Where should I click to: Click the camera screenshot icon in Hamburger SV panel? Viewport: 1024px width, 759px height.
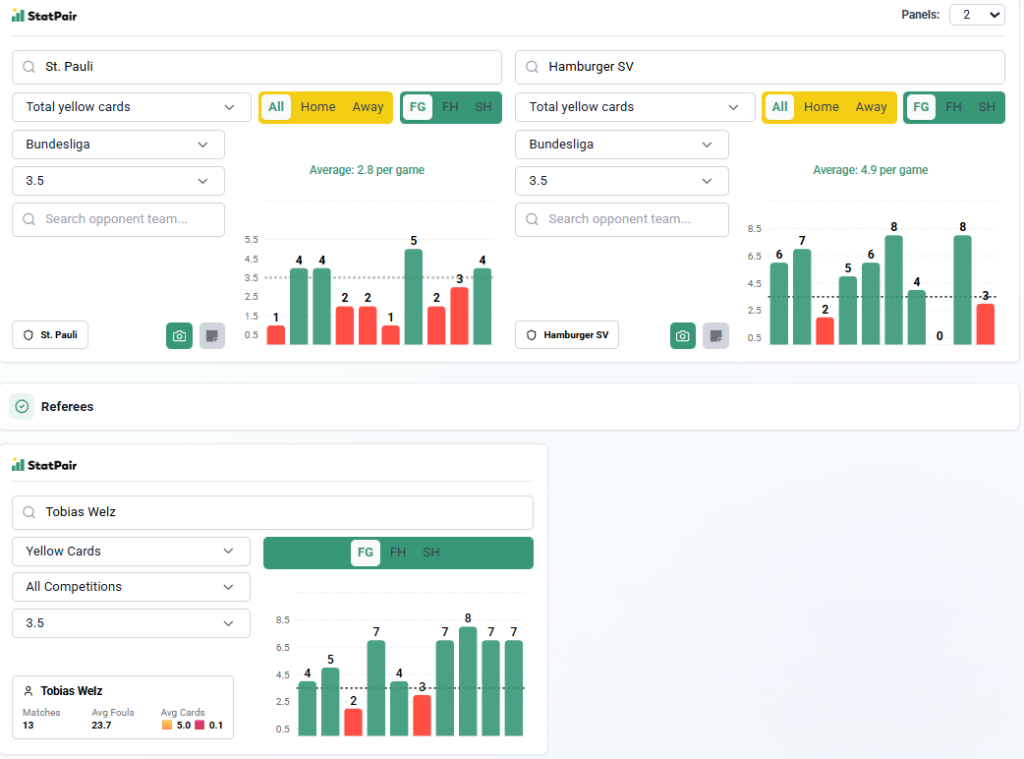point(682,336)
